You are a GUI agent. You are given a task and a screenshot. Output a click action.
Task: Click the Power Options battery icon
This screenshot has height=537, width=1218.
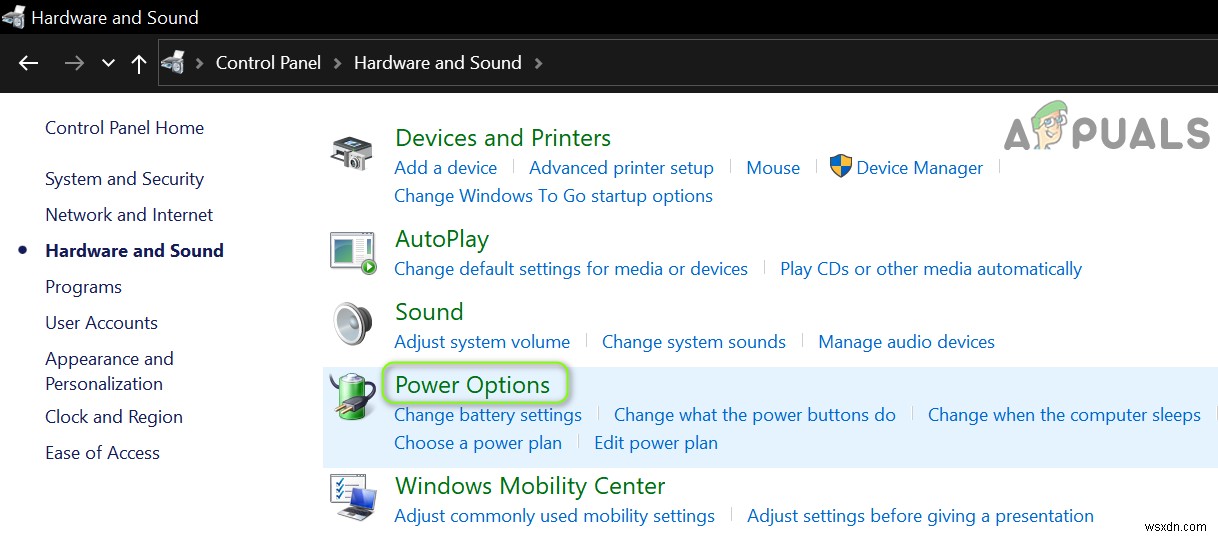(x=352, y=397)
